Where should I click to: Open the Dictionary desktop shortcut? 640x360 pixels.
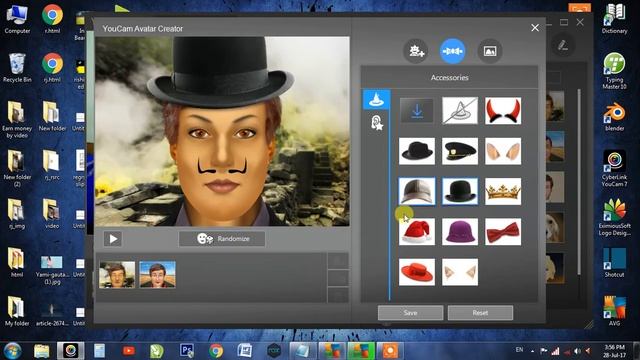tap(614, 19)
